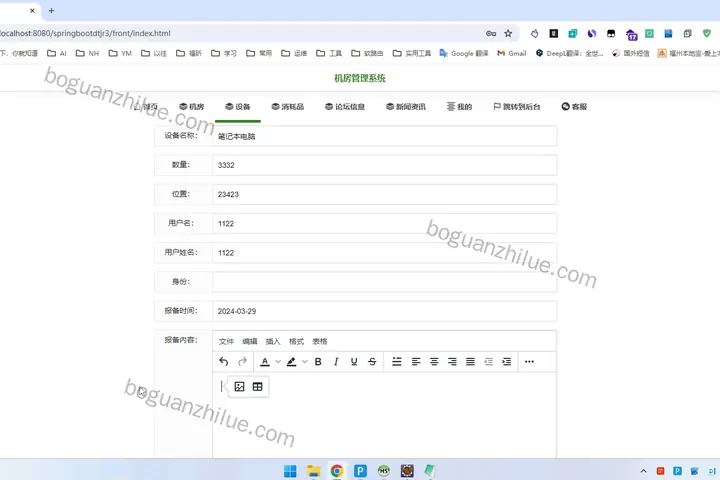Open the 文件 editor menu
Screen dimensions: 720x480
226,342
